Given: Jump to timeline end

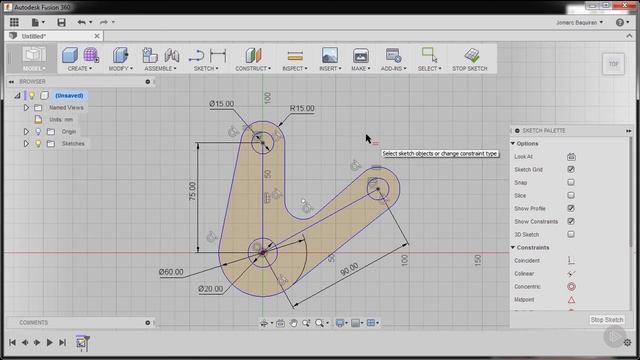Looking at the screenshot, I should (62, 342).
